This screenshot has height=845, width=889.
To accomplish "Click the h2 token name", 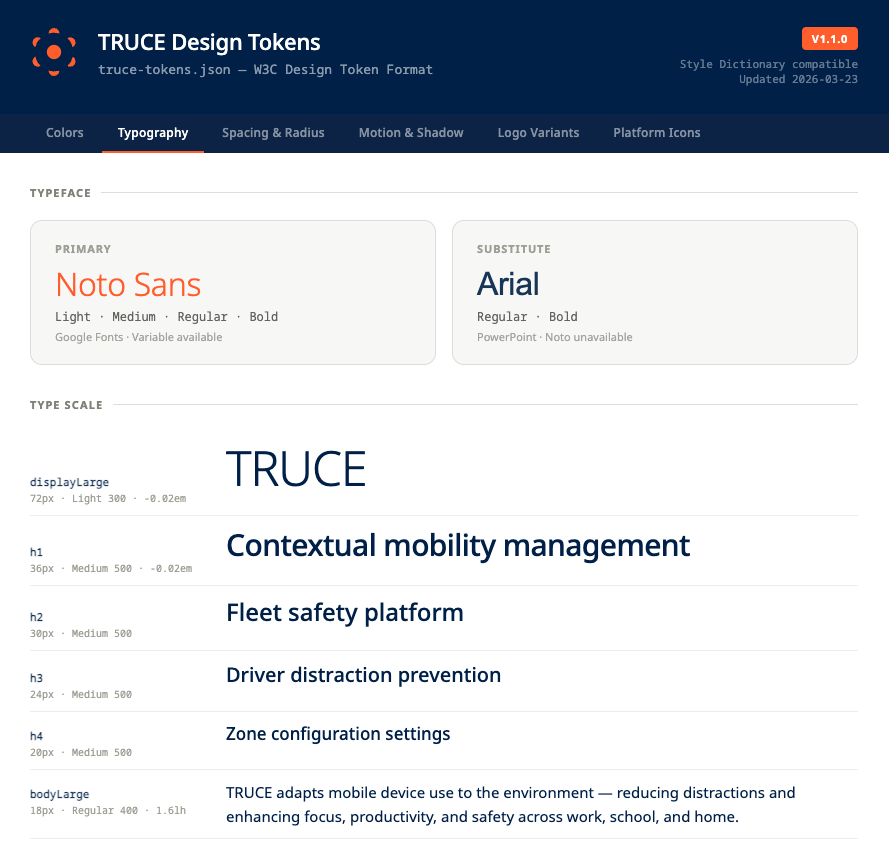I will point(36,617).
